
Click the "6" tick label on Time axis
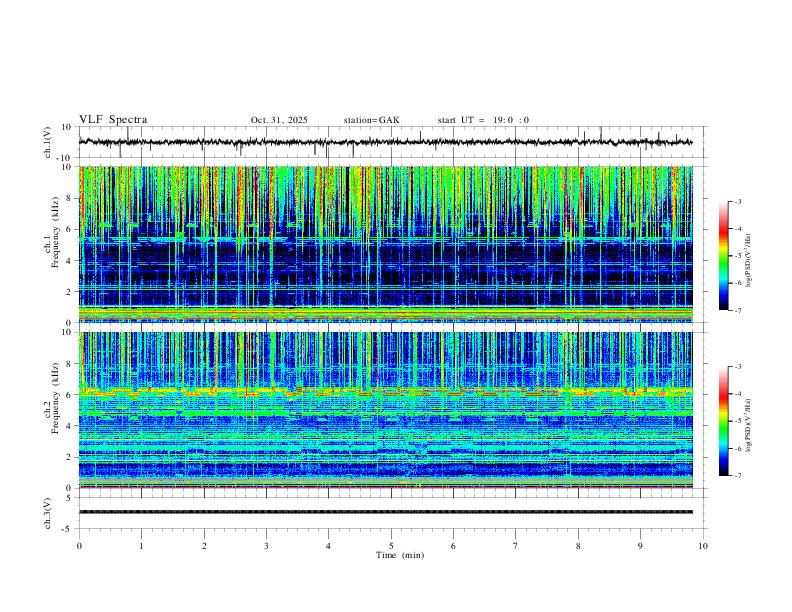click(x=454, y=546)
